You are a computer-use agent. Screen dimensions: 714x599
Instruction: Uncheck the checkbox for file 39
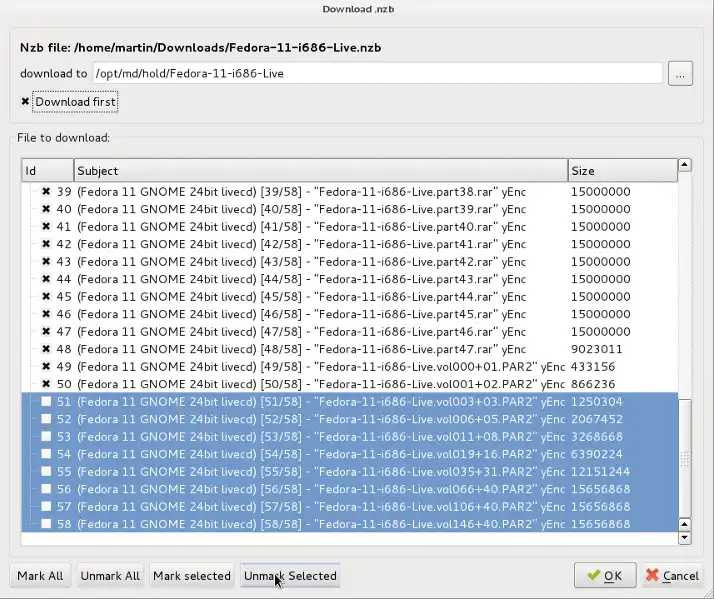46,192
